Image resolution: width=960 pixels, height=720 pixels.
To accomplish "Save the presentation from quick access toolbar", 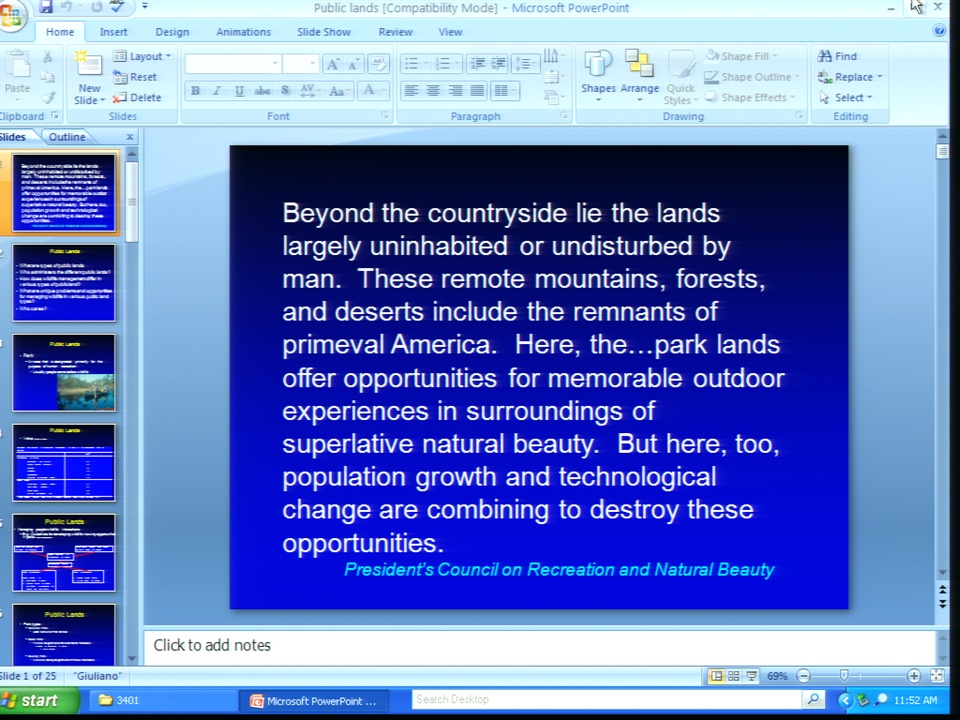I will point(47,7).
